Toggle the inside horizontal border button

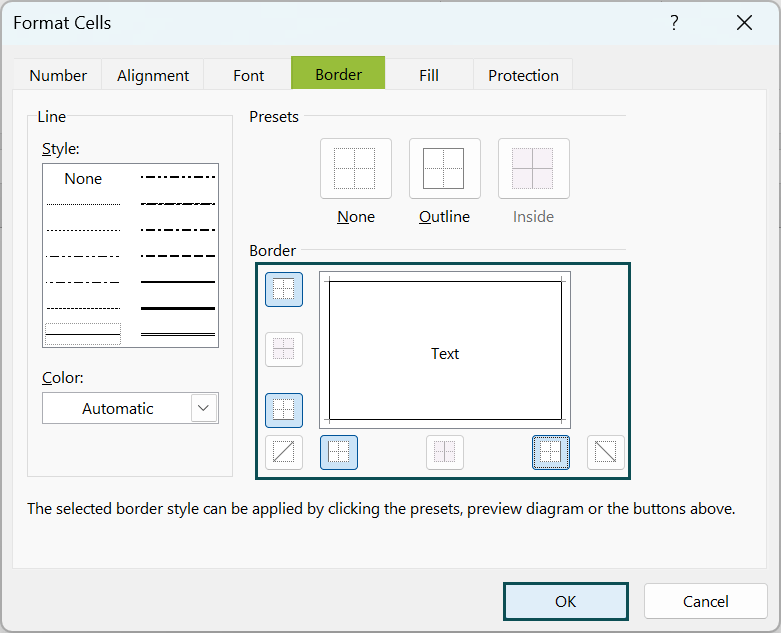pyautogui.click(x=284, y=350)
